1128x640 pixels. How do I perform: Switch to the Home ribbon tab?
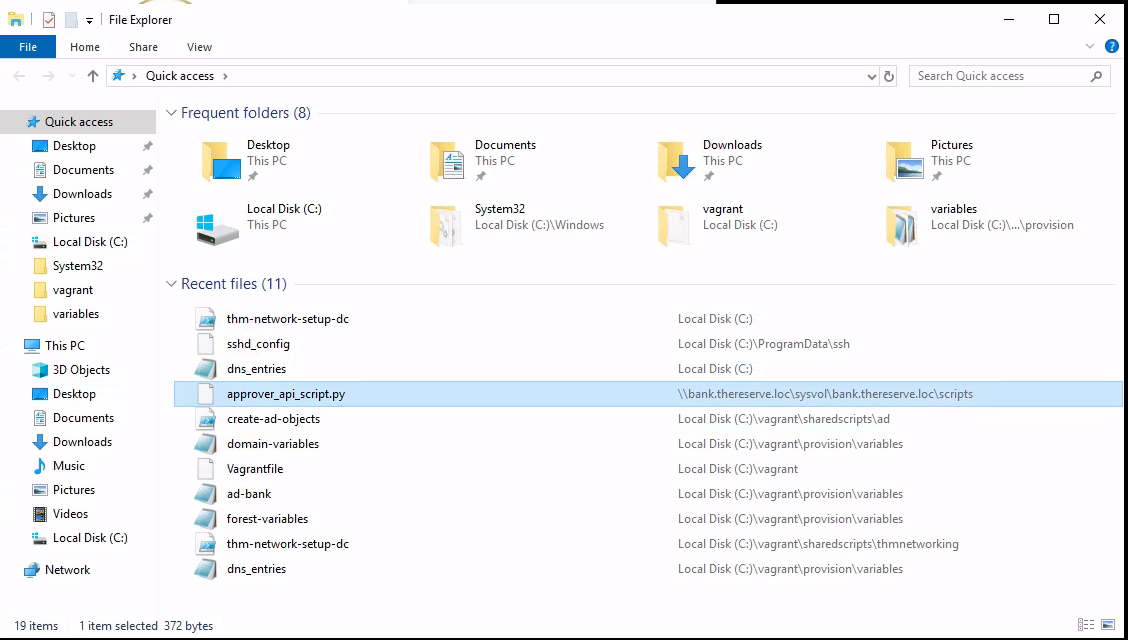pos(85,47)
